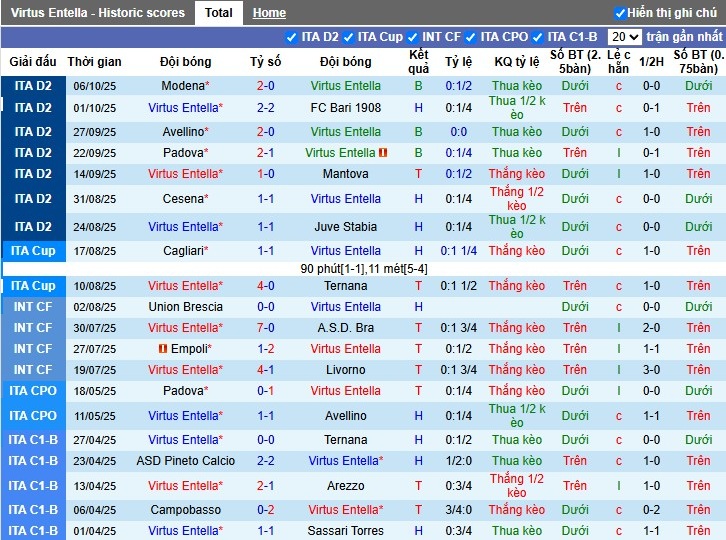Click the Sassari Torres team link

345,531
